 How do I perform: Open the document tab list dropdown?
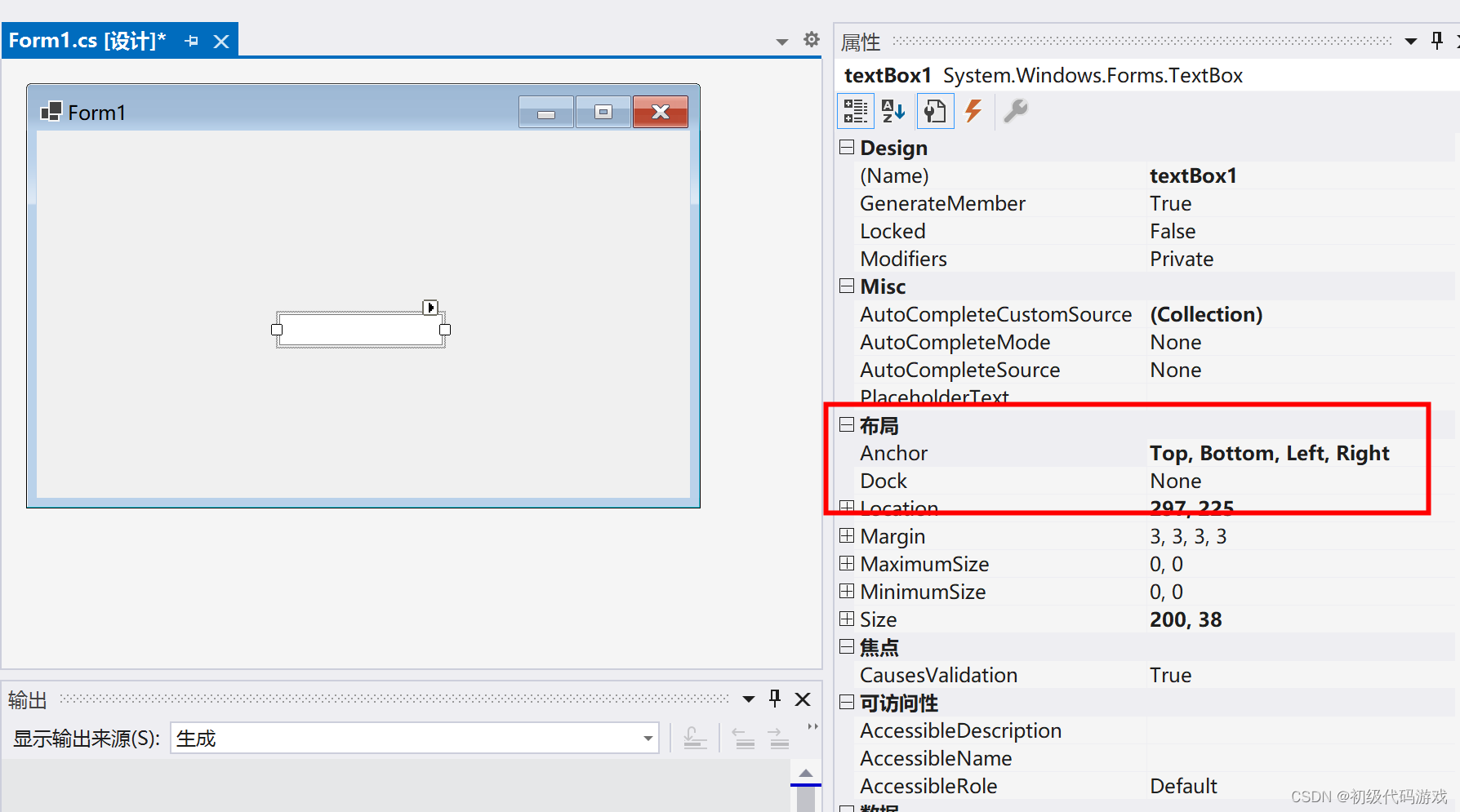(781, 42)
